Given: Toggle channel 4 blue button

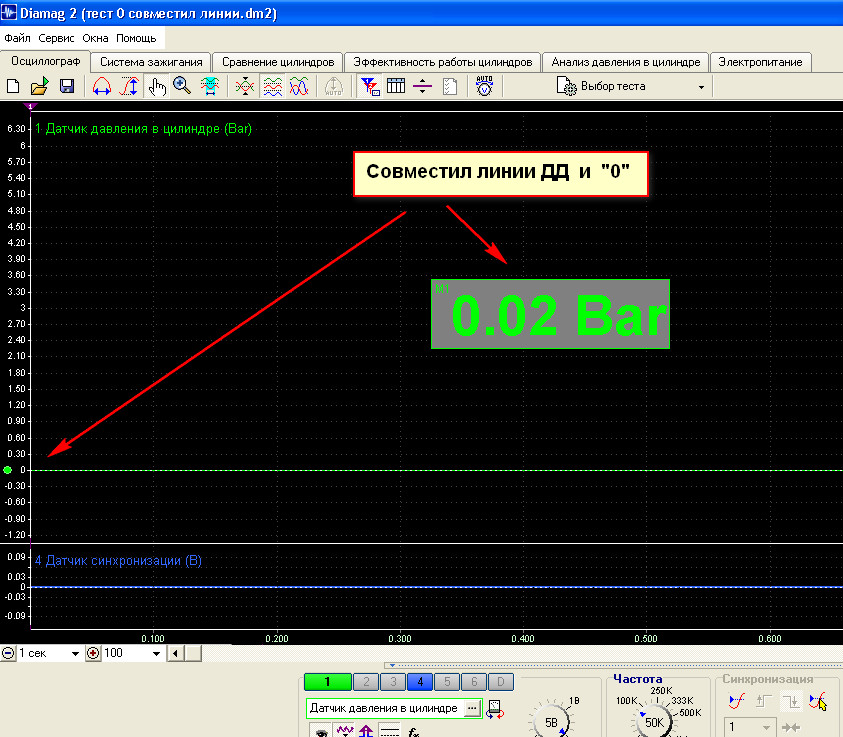Looking at the screenshot, I should click(x=420, y=682).
